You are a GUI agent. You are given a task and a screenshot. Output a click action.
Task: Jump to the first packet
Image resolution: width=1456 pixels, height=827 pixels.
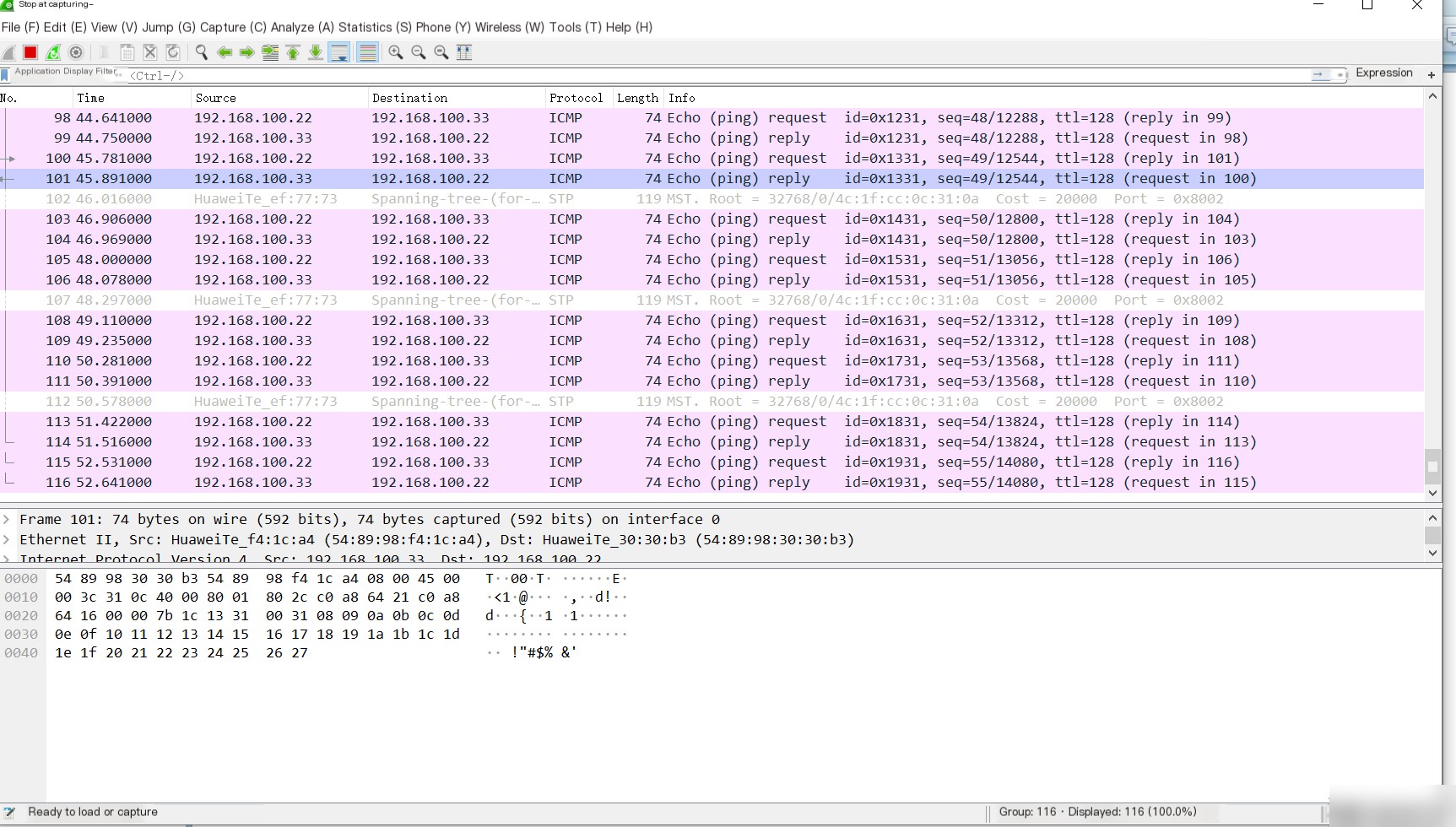[293, 52]
